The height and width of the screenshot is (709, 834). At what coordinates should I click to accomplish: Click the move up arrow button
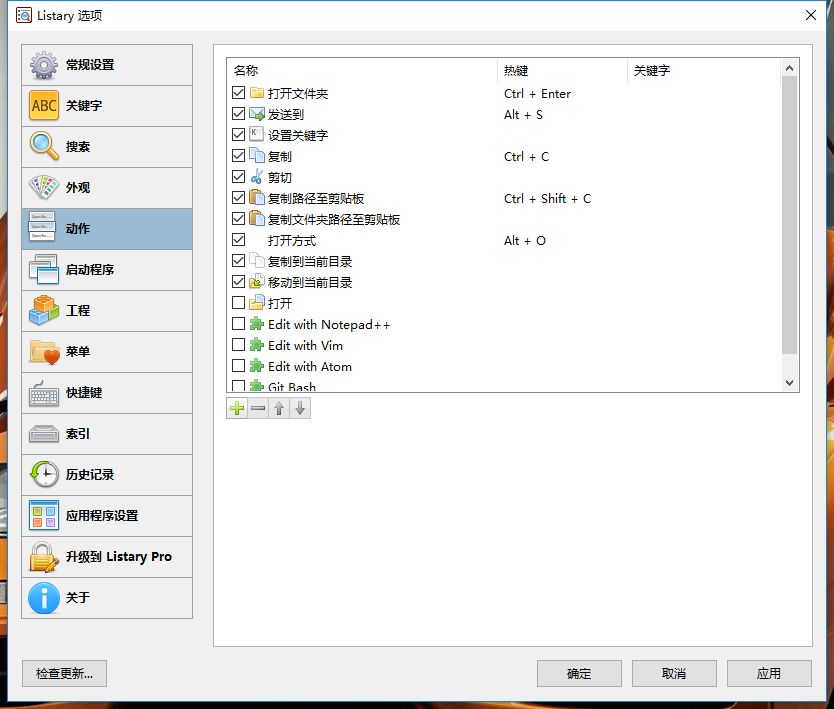pyautogui.click(x=279, y=408)
